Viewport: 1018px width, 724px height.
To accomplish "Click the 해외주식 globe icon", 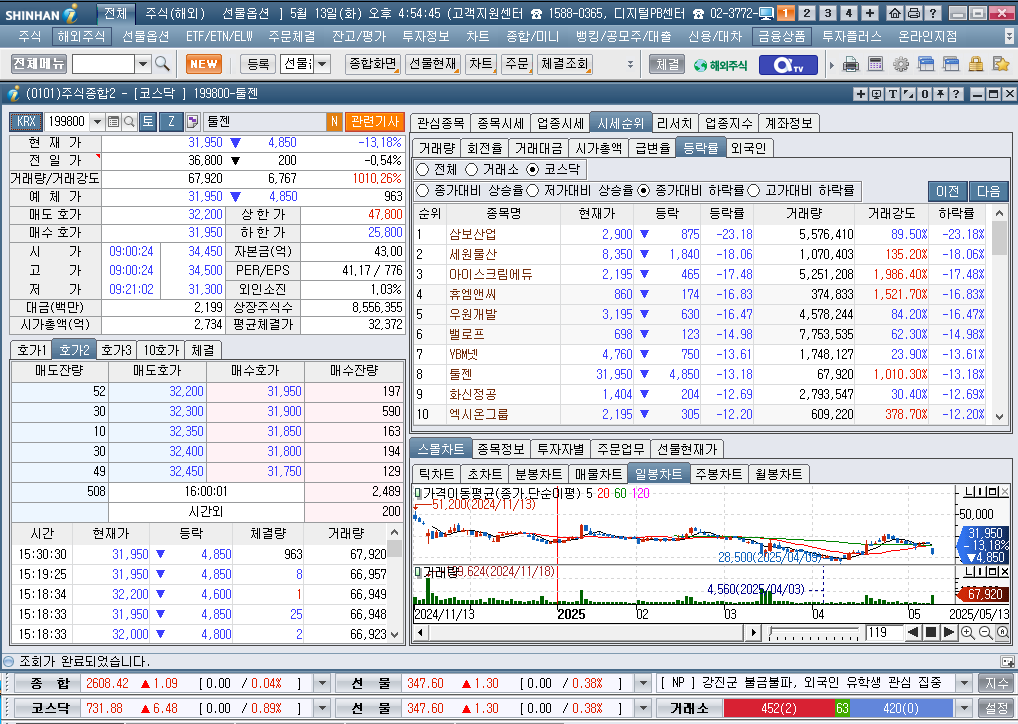I will click(720, 65).
